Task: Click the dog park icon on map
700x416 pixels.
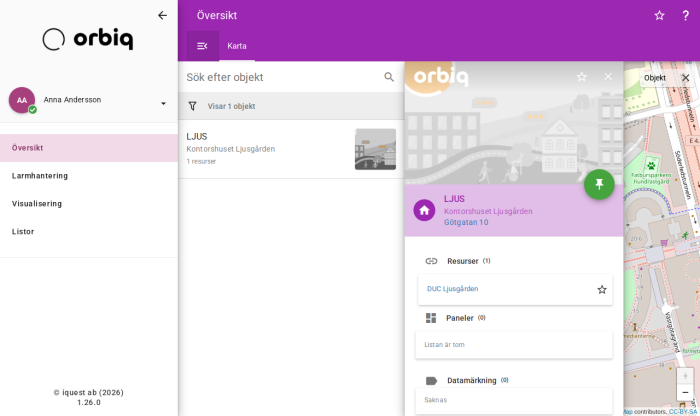Action: pos(651,166)
